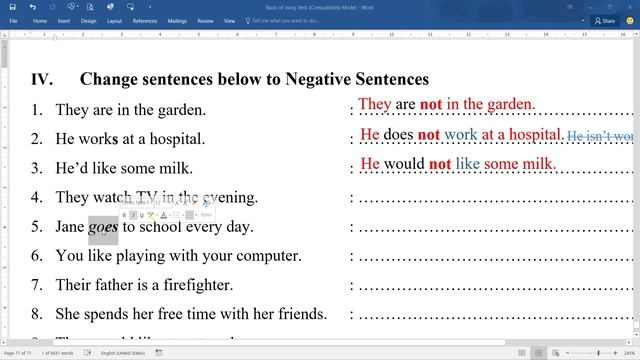Toggle Italic in the mini toolbar
Viewport: 640px width, 360px height.
[133, 215]
